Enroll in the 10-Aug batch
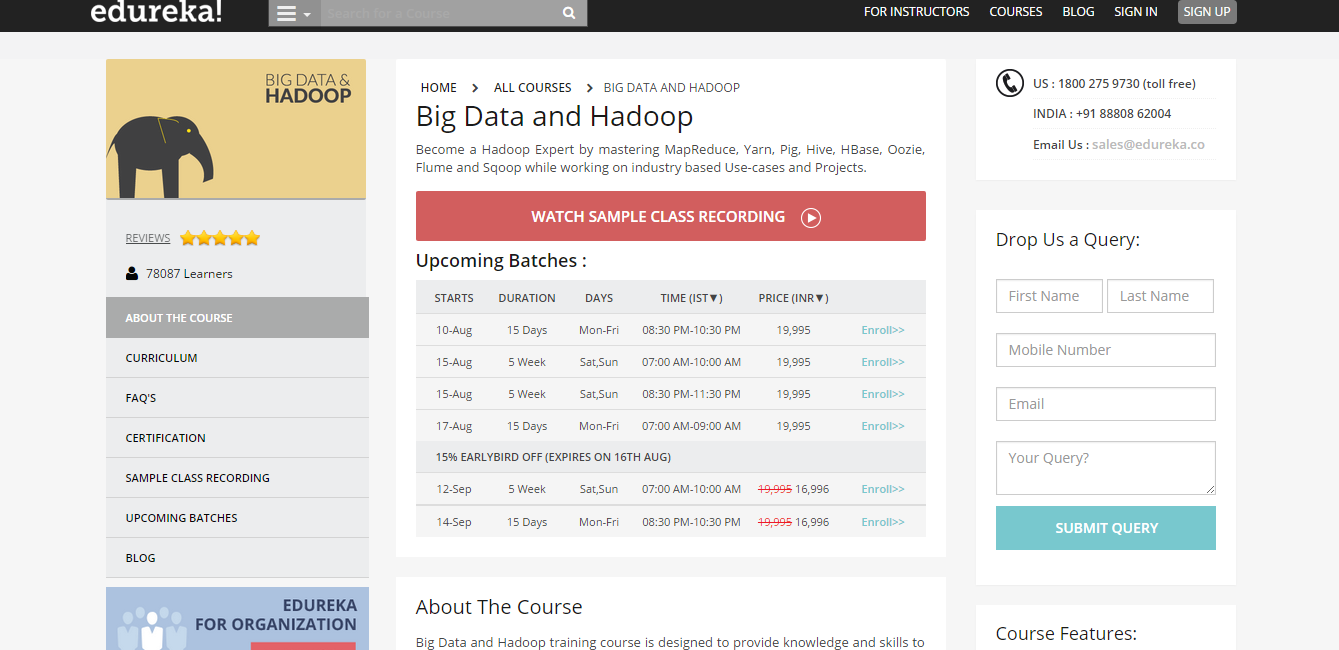The image size is (1339, 650). (x=883, y=330)
